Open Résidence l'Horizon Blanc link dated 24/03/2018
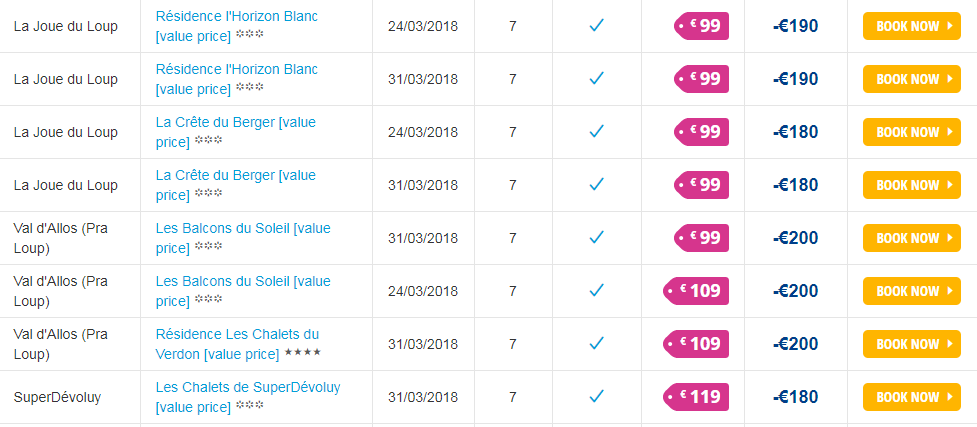This screenshot has height=427, width=977. [237, 26]
